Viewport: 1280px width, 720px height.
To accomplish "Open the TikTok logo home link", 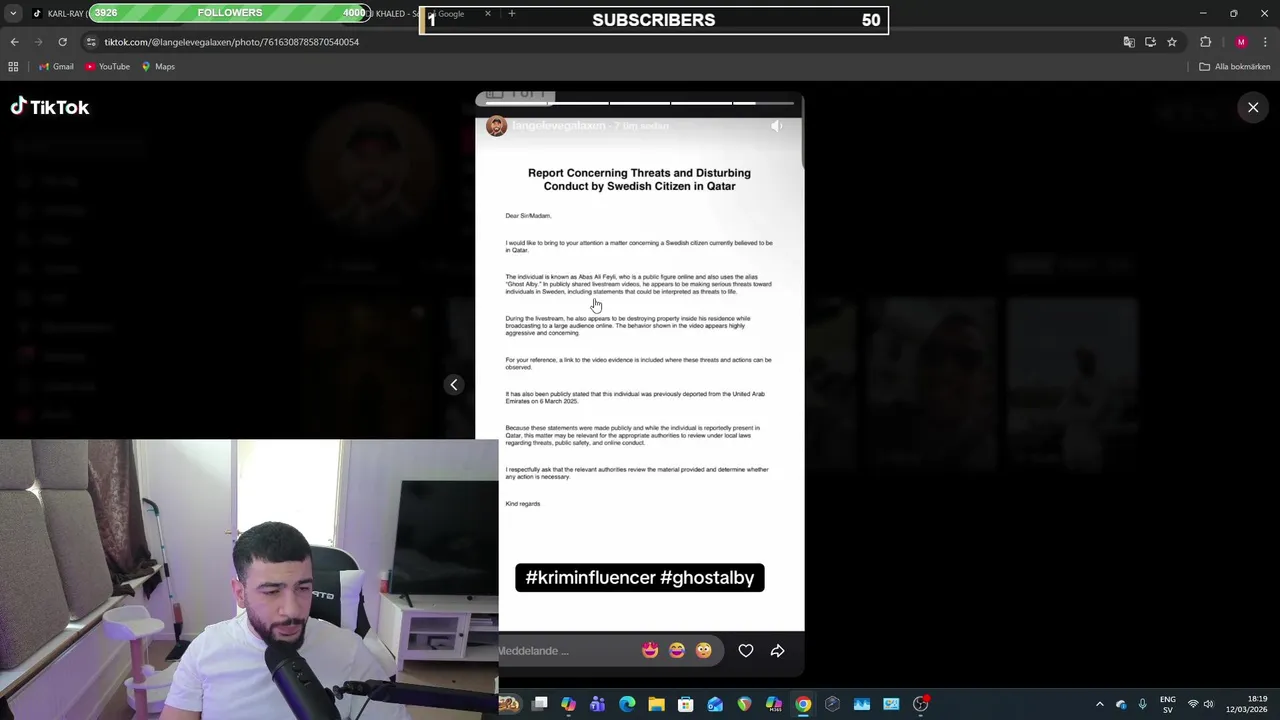I will tap(50, 107).
